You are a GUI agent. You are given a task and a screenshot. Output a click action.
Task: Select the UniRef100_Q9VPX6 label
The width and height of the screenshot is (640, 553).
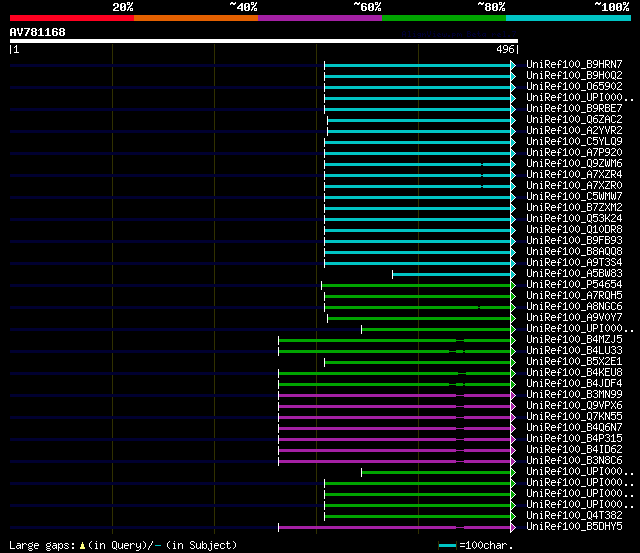(x=574, y=406)
